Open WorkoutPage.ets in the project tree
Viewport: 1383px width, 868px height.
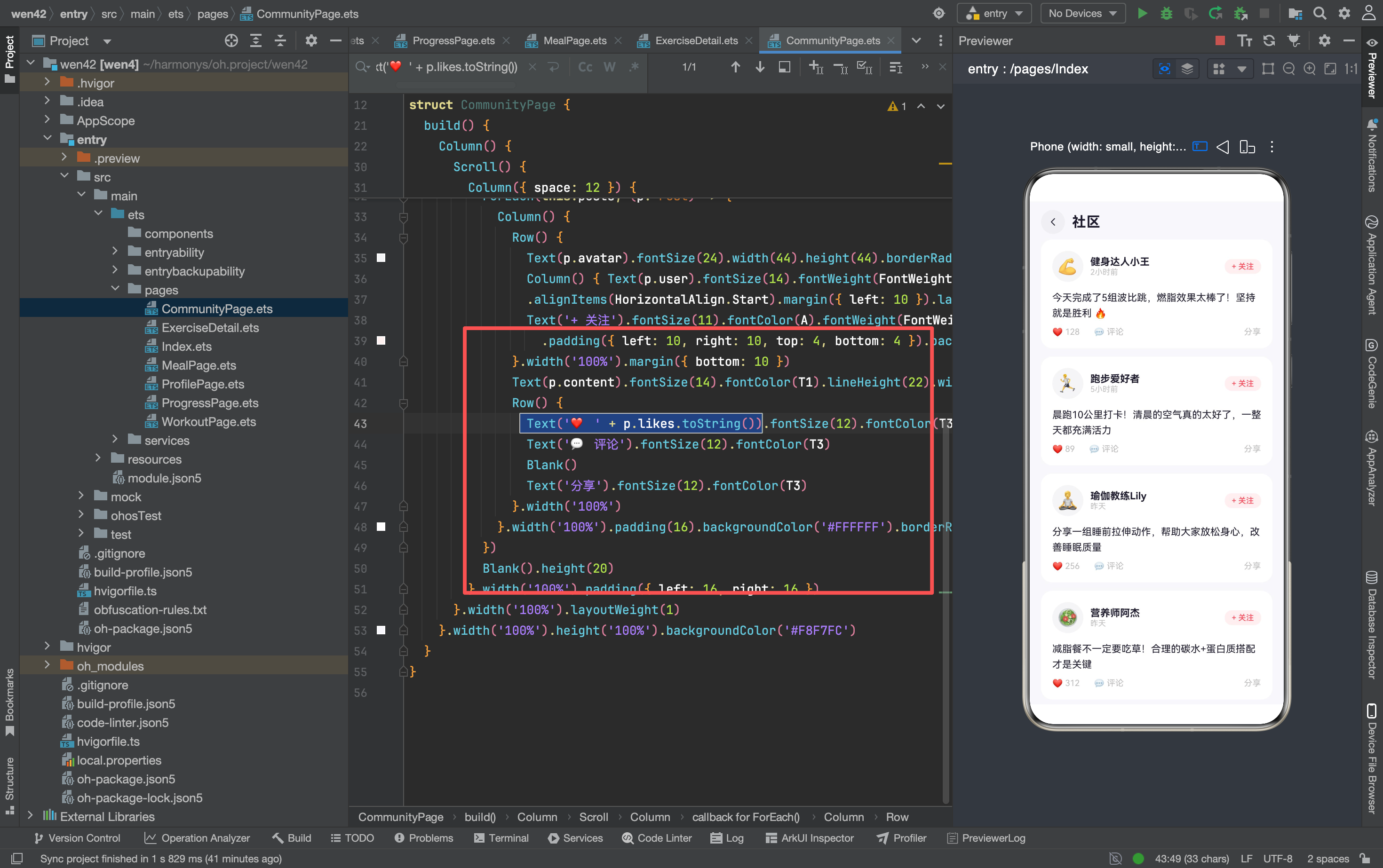[x=208, y=421]
